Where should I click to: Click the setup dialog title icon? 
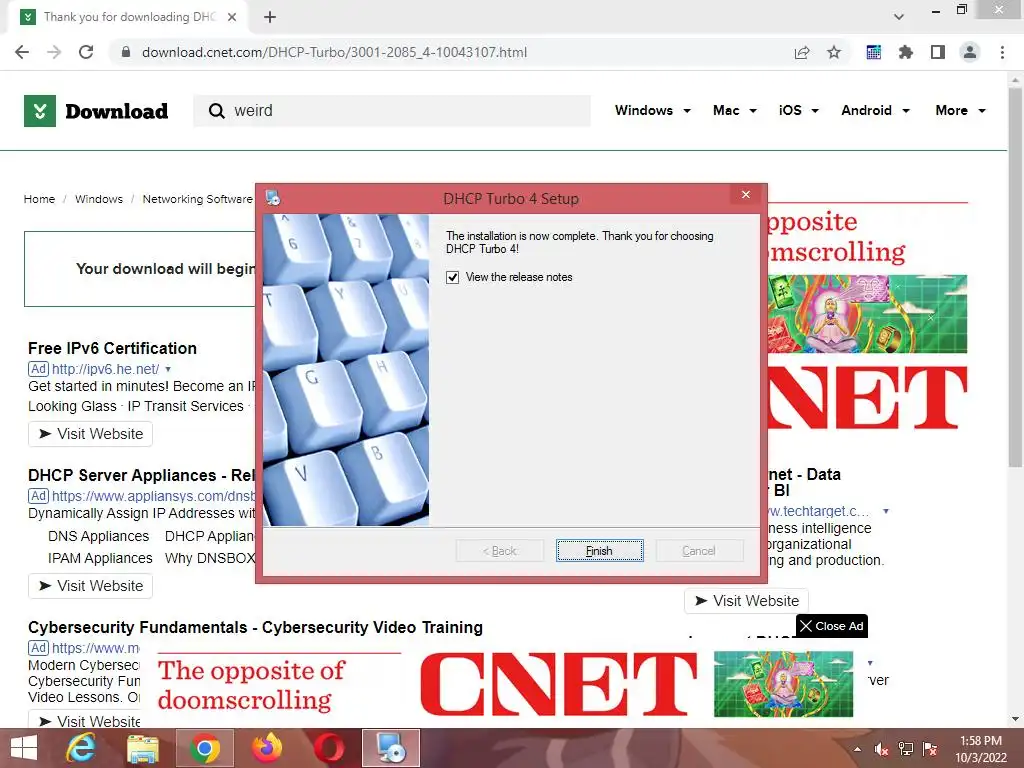[273, 197]
